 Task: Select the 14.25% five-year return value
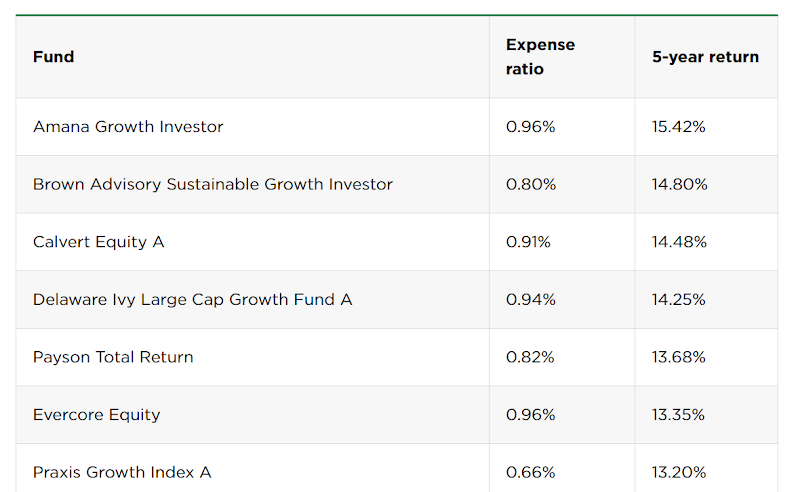click(679, 299)
